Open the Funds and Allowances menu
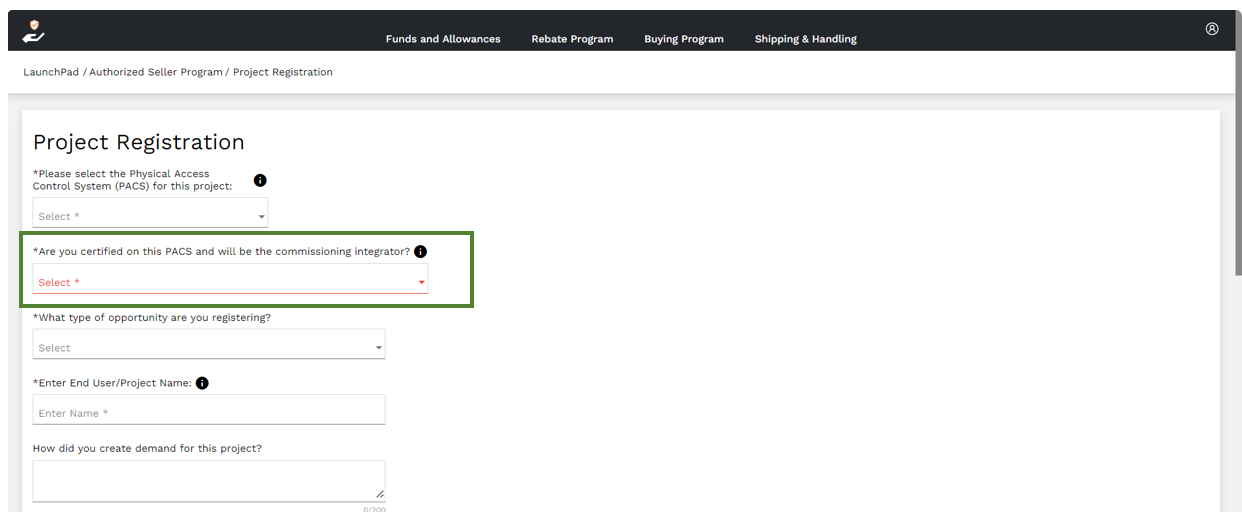1242x514 pixels. click(x=443, y=39)
